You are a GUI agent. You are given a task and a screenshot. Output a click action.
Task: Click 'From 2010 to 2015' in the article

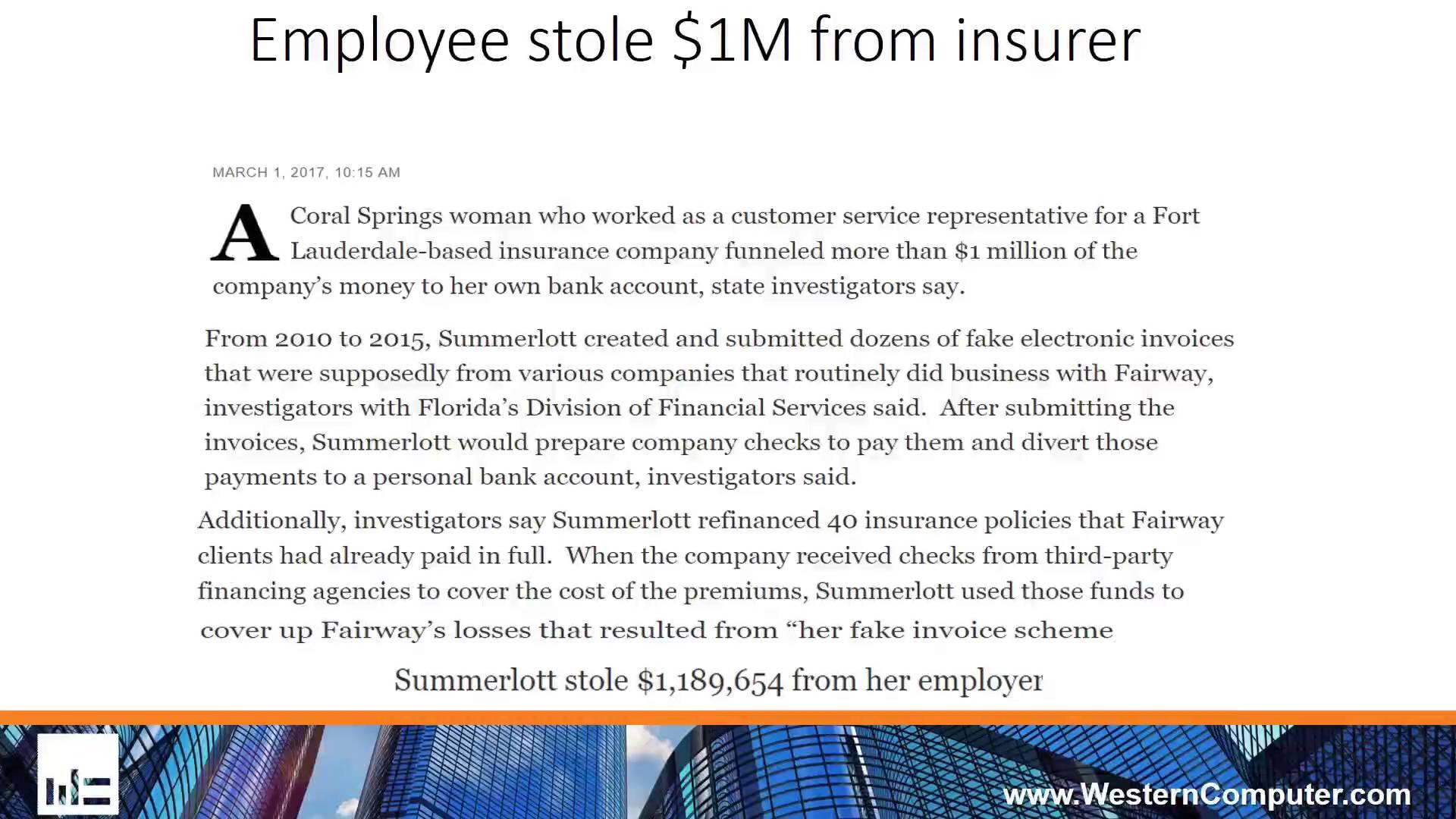point(313,339)
